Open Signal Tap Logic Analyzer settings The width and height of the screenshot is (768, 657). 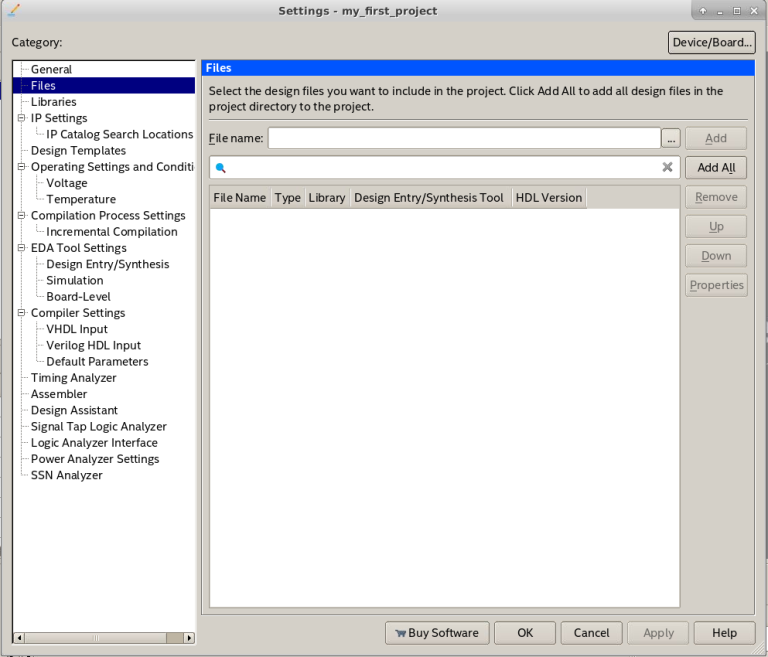coord(98,427)
